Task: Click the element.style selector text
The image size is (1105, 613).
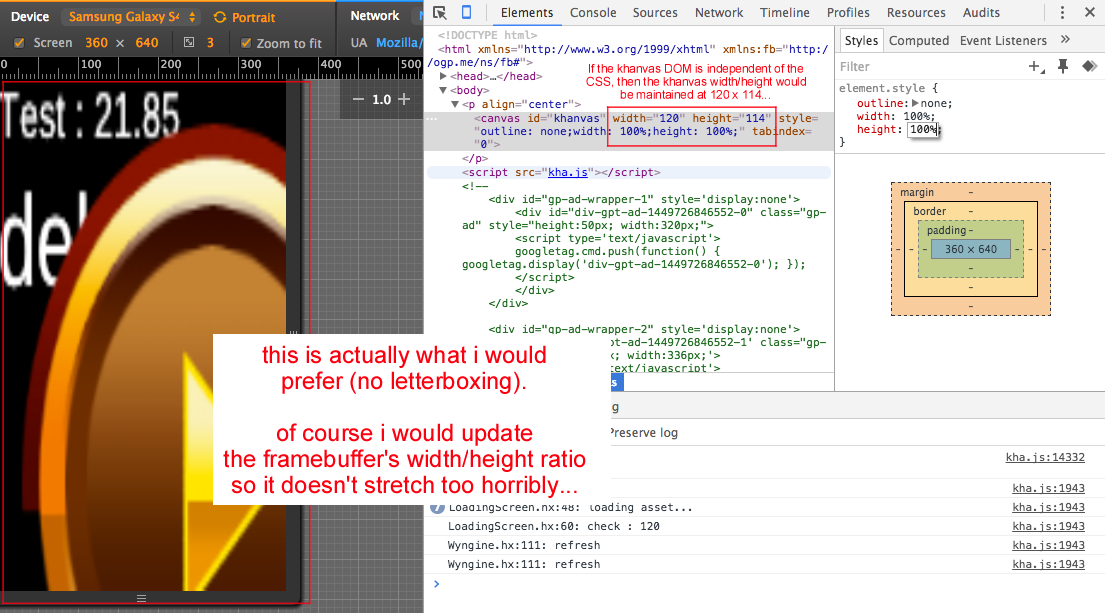Action: pos(882,88)
